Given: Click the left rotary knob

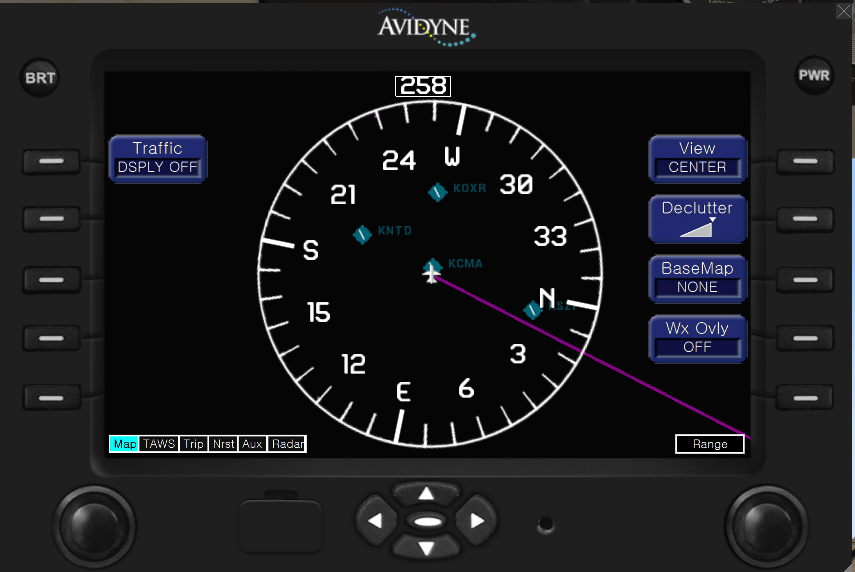Looking at the screenshot, I should (94, 526).
